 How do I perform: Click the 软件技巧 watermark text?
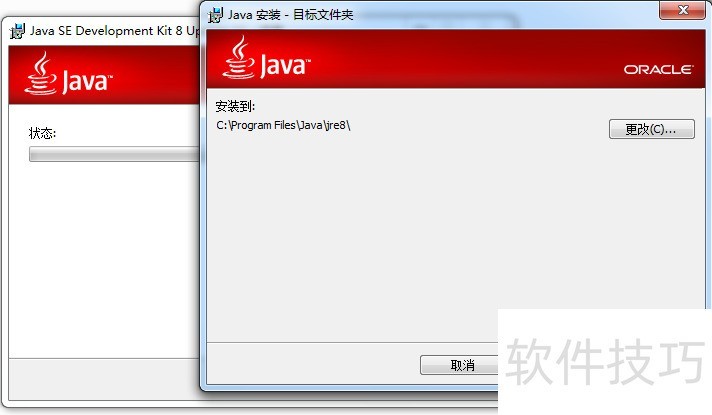click(605, 362)
